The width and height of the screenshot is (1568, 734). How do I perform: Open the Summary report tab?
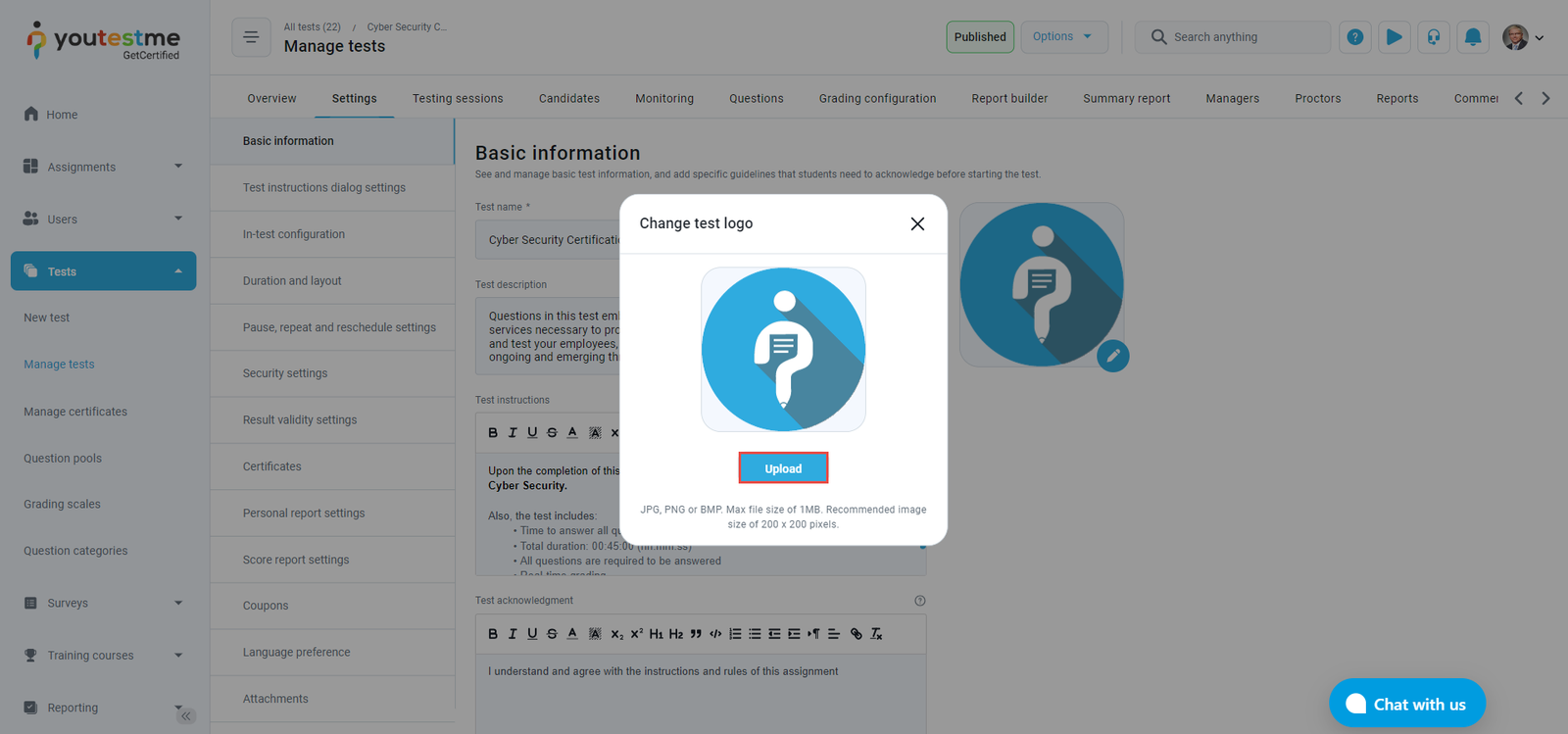[x=1127, y=98]
